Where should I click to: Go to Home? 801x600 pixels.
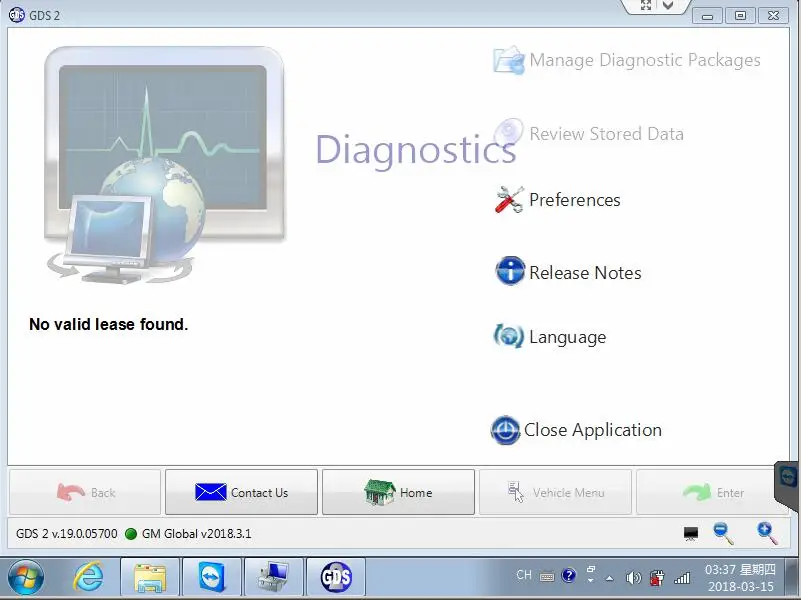(398, 492)
